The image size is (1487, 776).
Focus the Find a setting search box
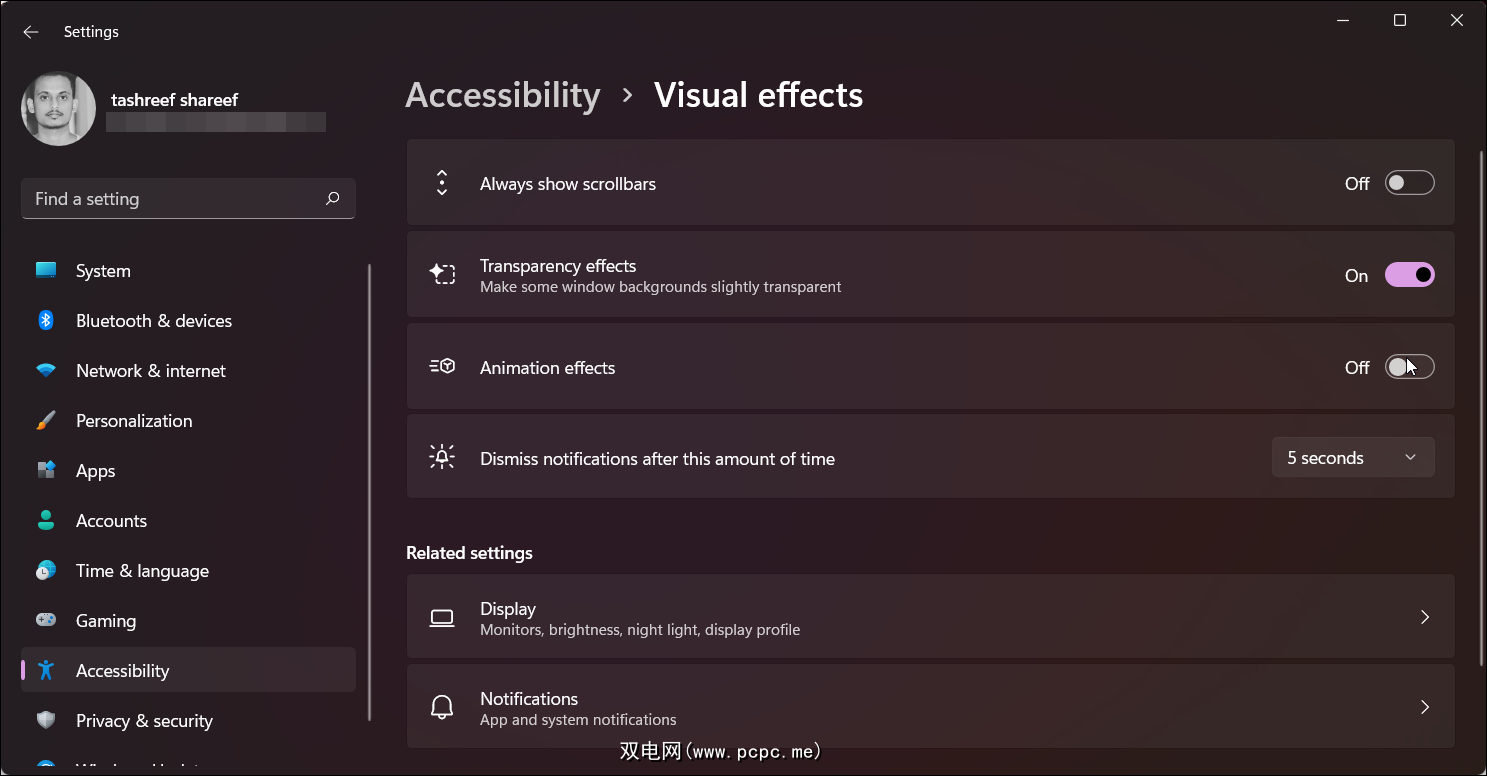pos(175,199)
